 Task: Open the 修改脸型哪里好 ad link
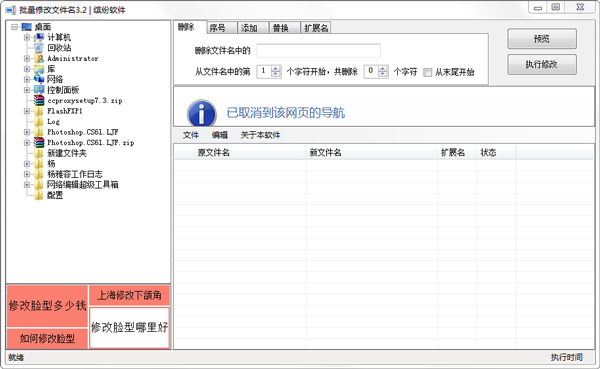[129, 328]
